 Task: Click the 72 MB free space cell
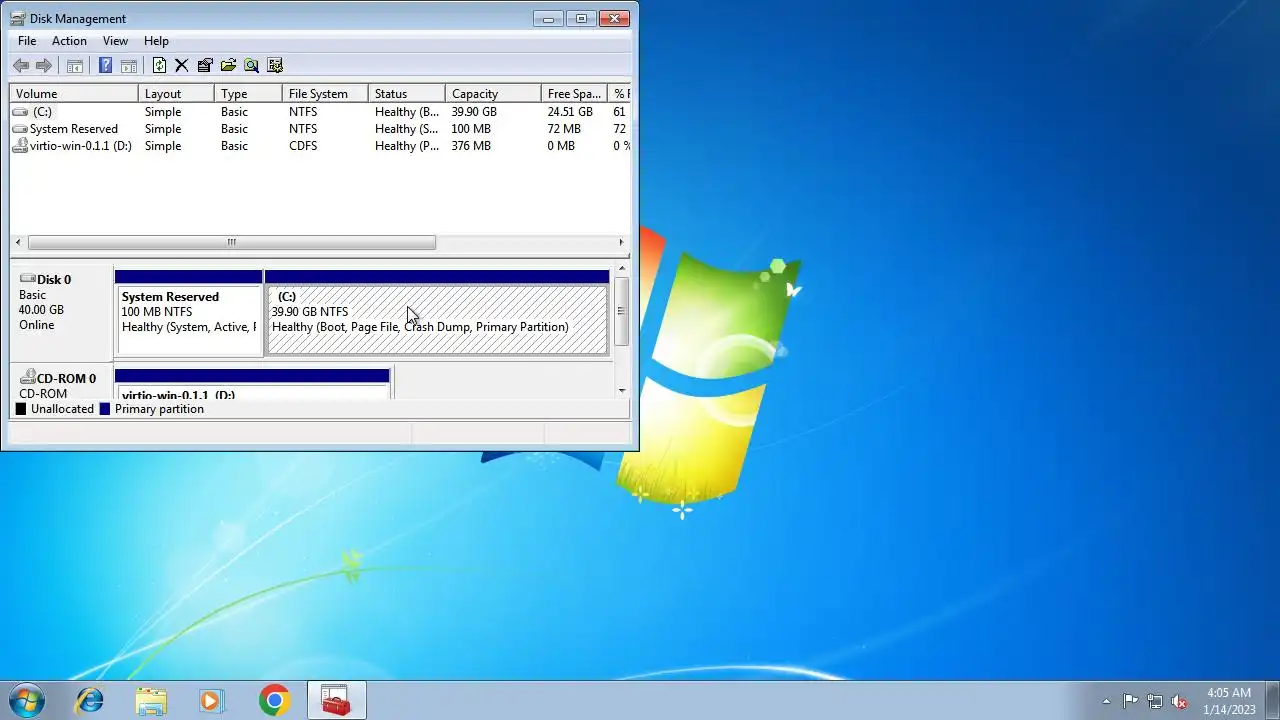(x=564, y=129)
